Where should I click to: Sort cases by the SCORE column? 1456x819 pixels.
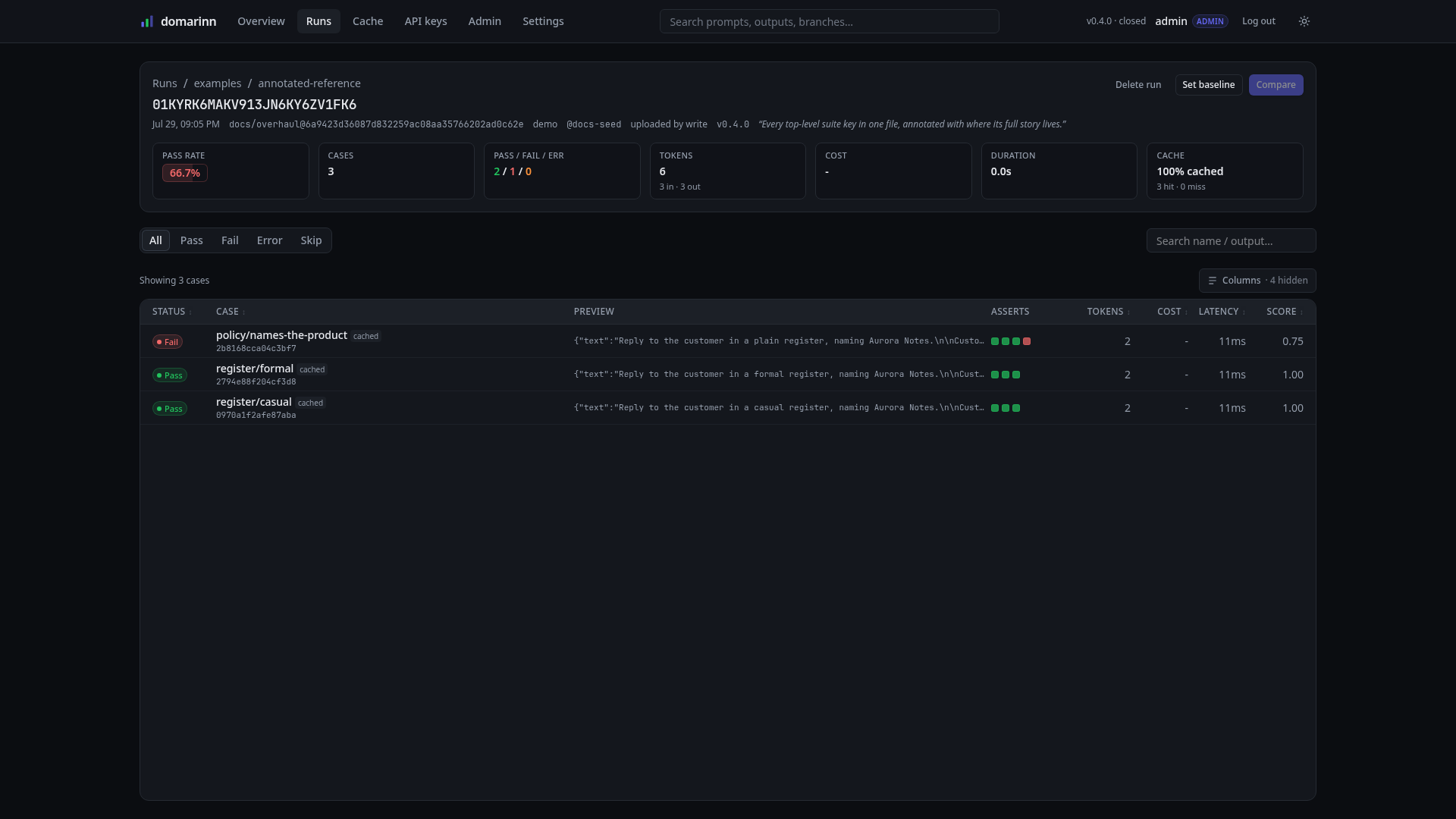point(1285,312)
